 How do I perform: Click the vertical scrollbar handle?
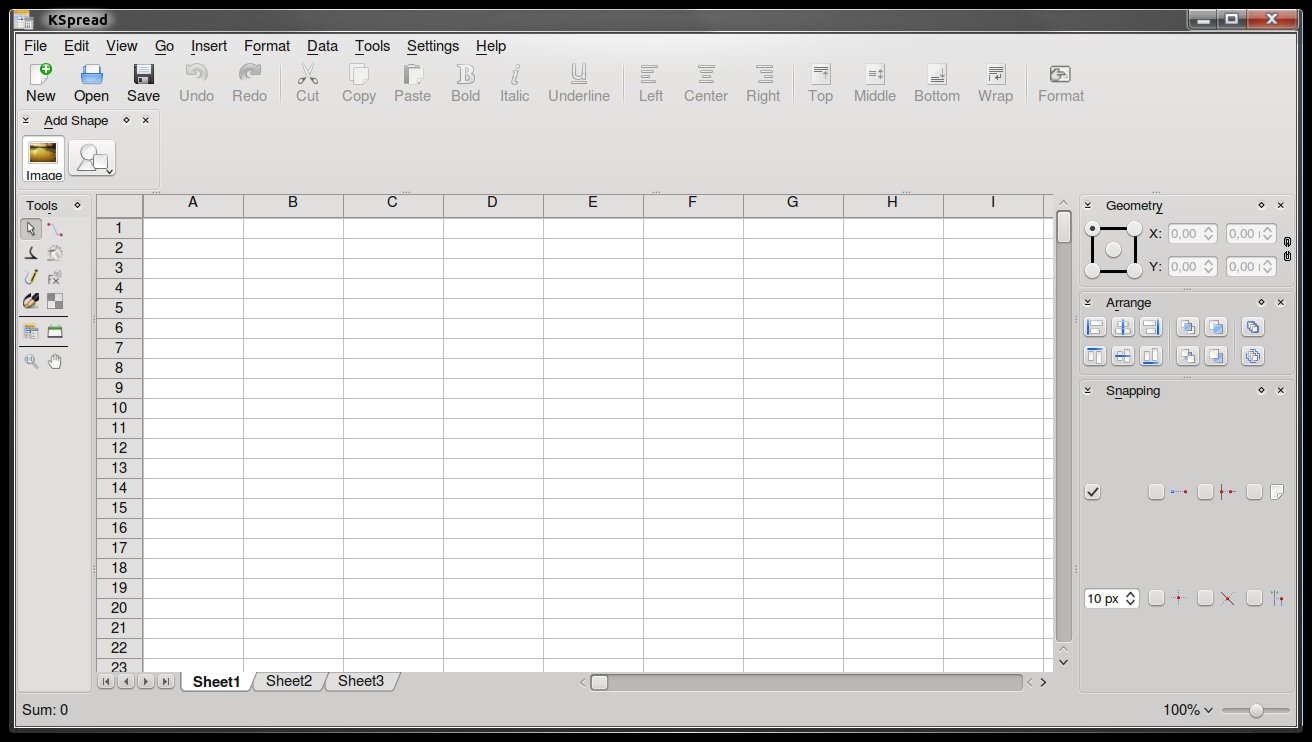pyautogui.click(x=1064, y=227)
